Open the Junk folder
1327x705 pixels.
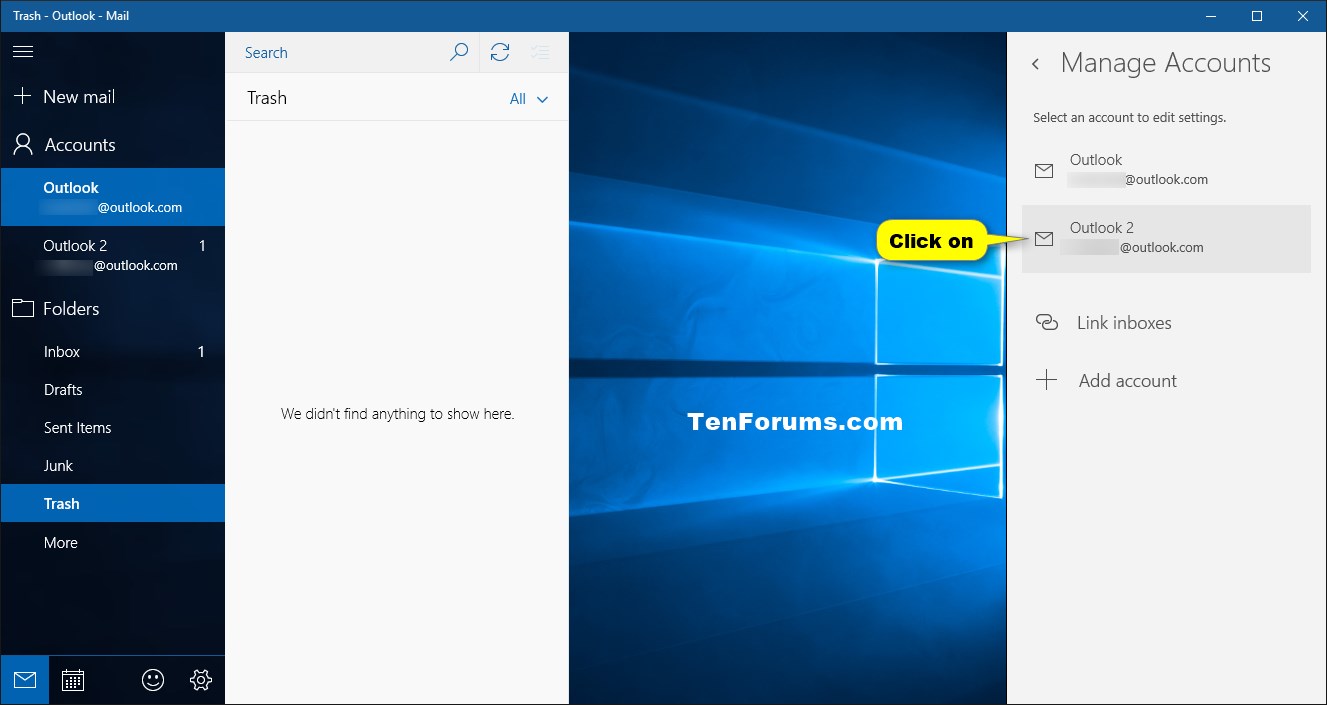coord(58,465)
